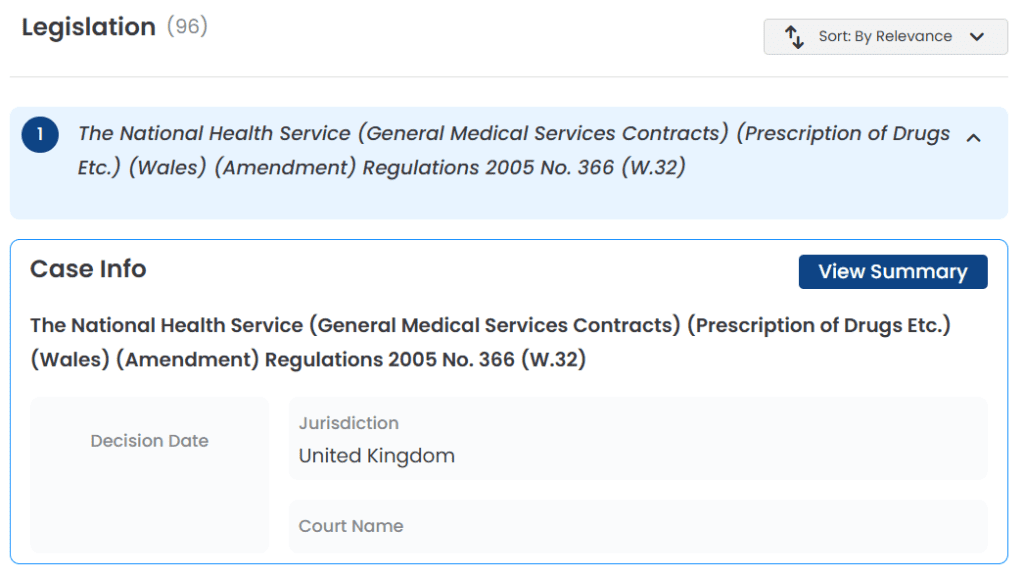
Task: Click the blank space right of United Kingdom
Action: point(718,456)
